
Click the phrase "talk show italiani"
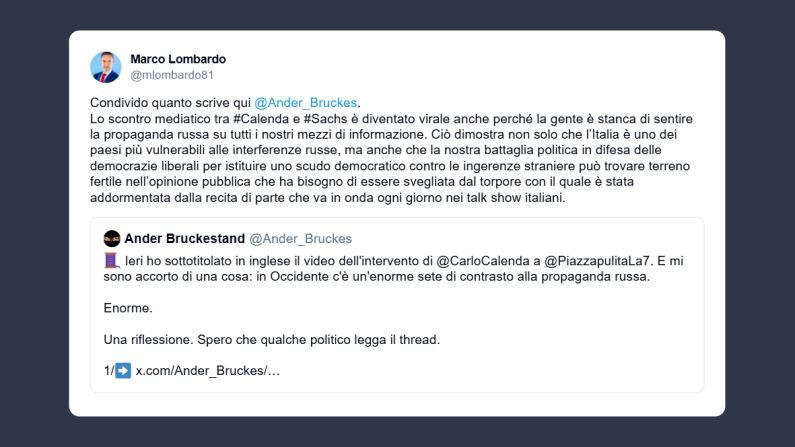pos(512,197)
